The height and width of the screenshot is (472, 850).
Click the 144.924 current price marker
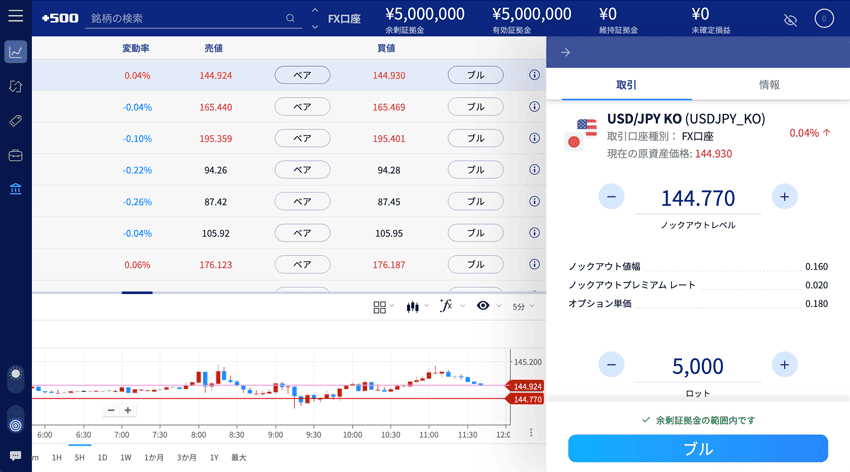[x=525, y=386]
